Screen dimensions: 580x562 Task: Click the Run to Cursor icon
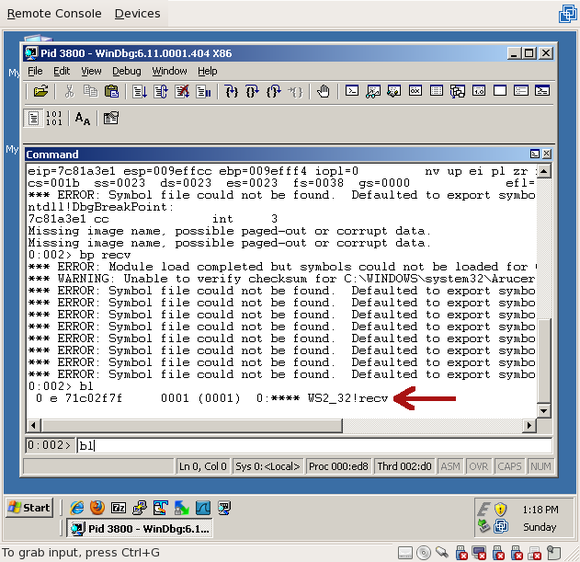pyautogui.click(x=295, y=91)
